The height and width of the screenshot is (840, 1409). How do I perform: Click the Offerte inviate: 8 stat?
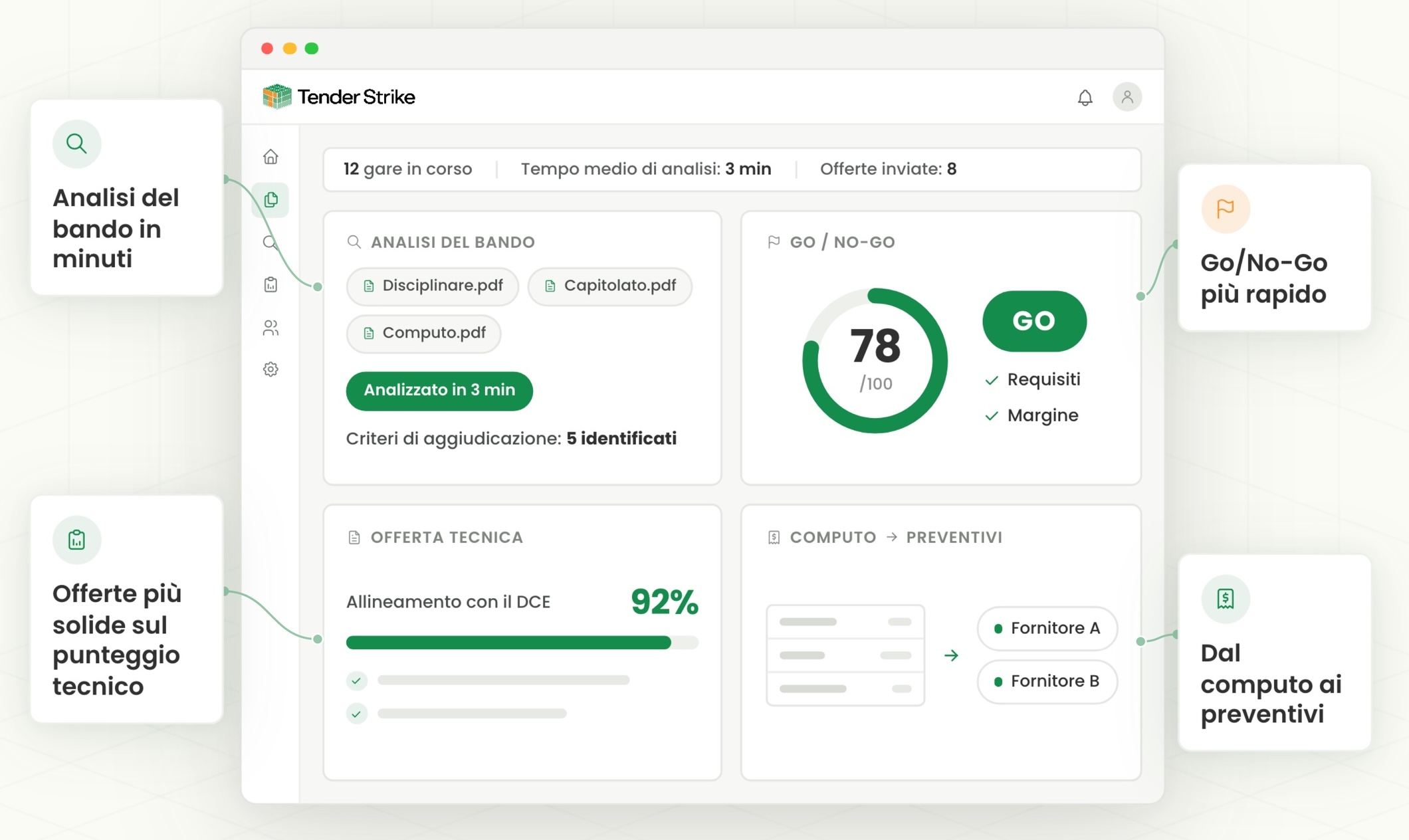(889, 169)
